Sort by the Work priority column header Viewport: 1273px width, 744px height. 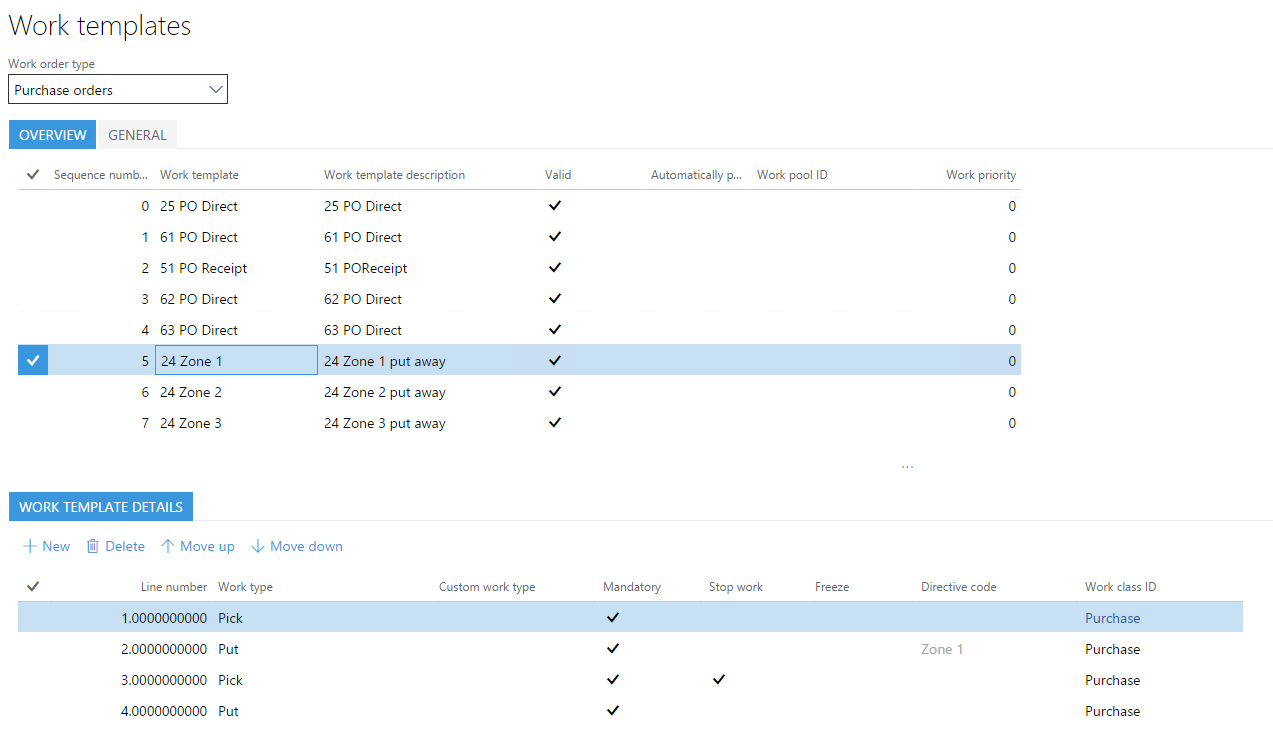(x=980, y=175)
